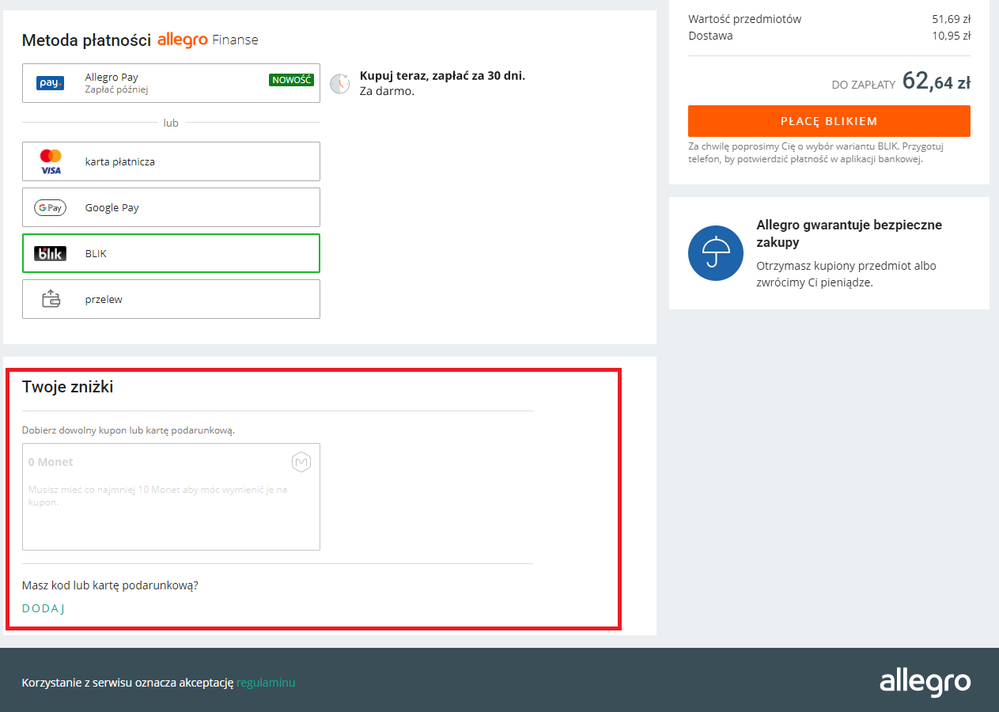Click the blue Allegro Pay logo icon

point(50,83)
